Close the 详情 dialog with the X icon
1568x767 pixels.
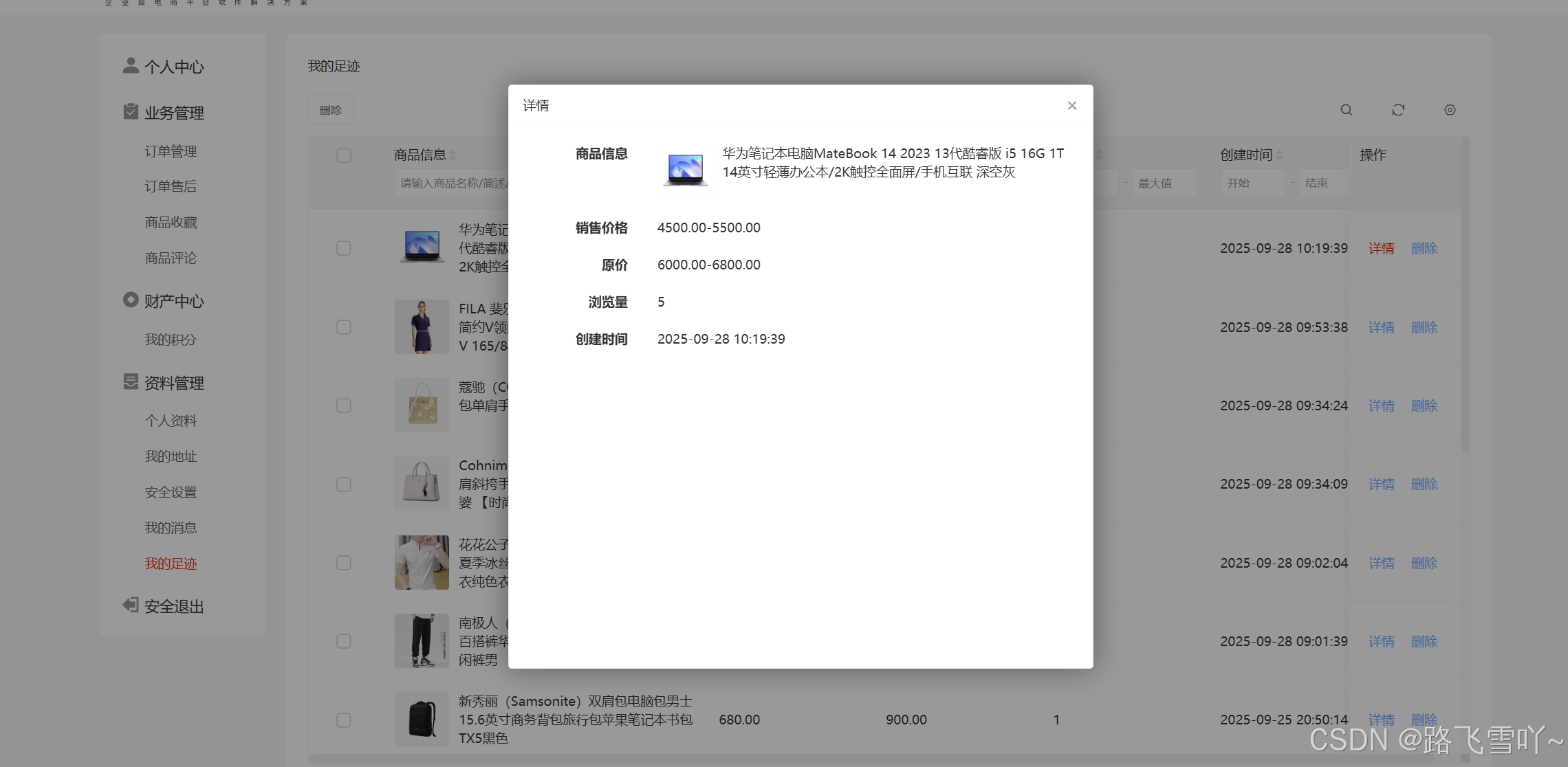tap(1071, 105)
